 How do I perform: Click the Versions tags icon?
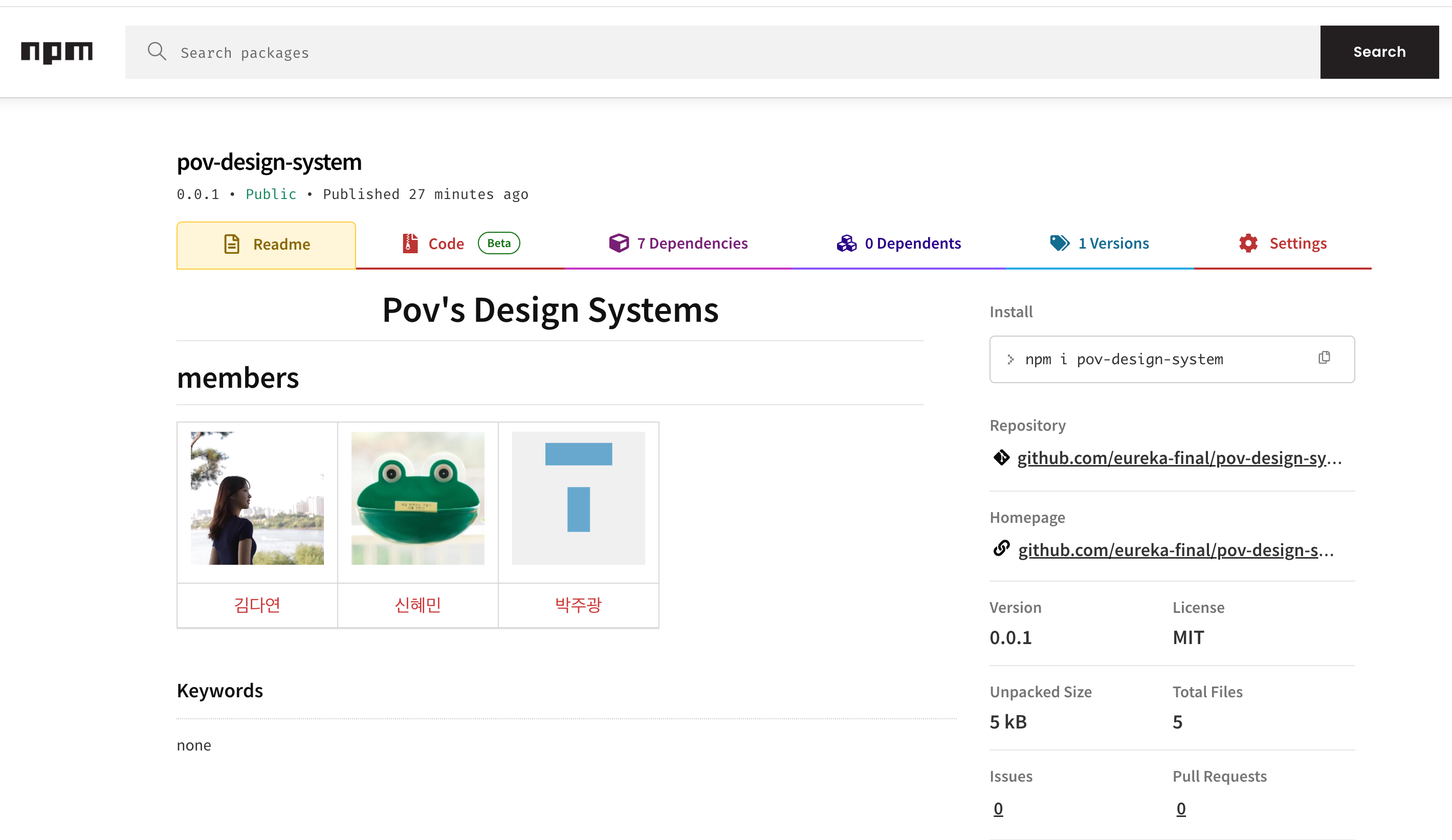tap(1060, 243)
